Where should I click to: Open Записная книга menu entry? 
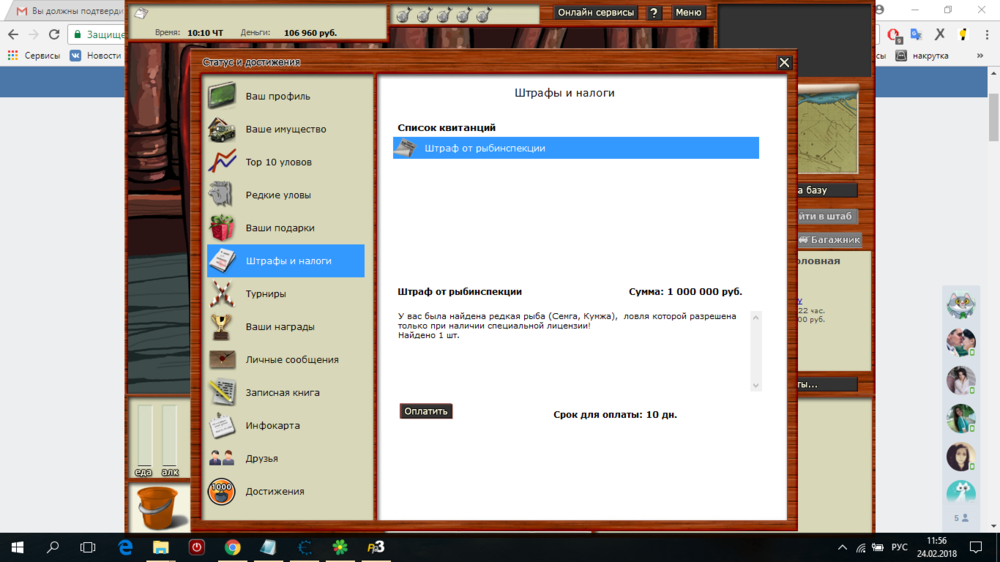coord(282,393)
